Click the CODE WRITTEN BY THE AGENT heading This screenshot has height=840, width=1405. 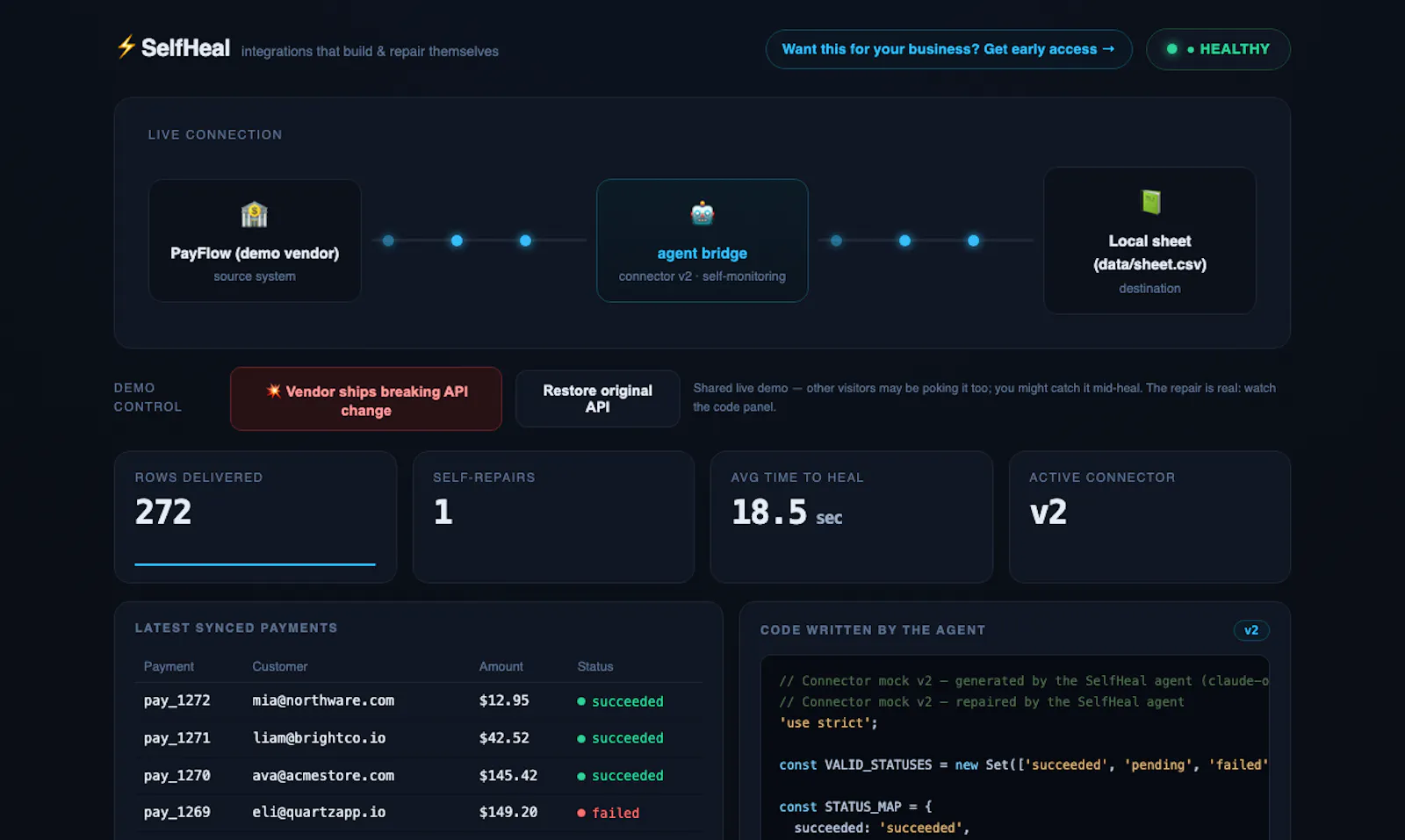[873, 630]
